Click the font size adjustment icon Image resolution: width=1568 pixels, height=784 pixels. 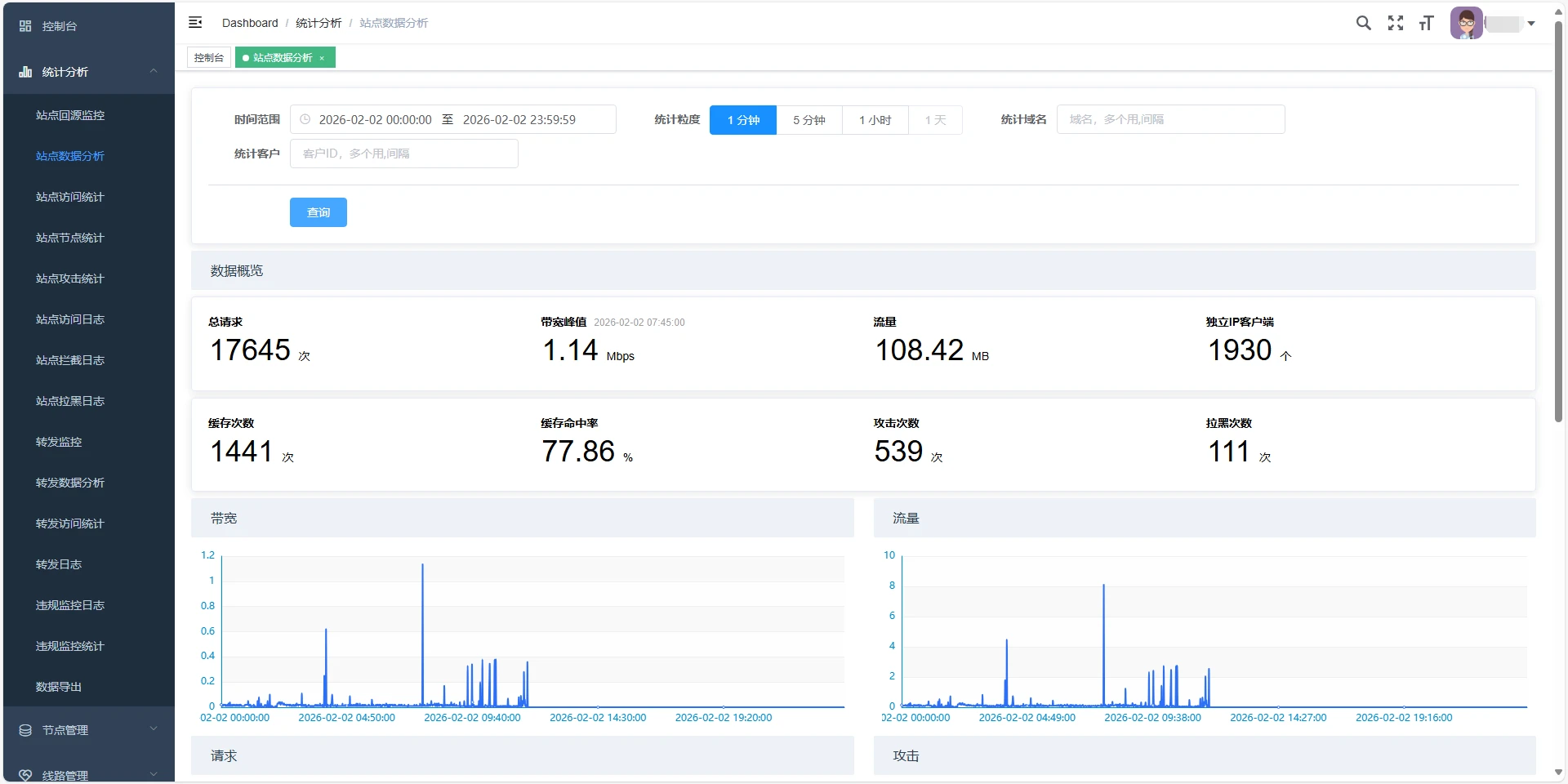1426,23
